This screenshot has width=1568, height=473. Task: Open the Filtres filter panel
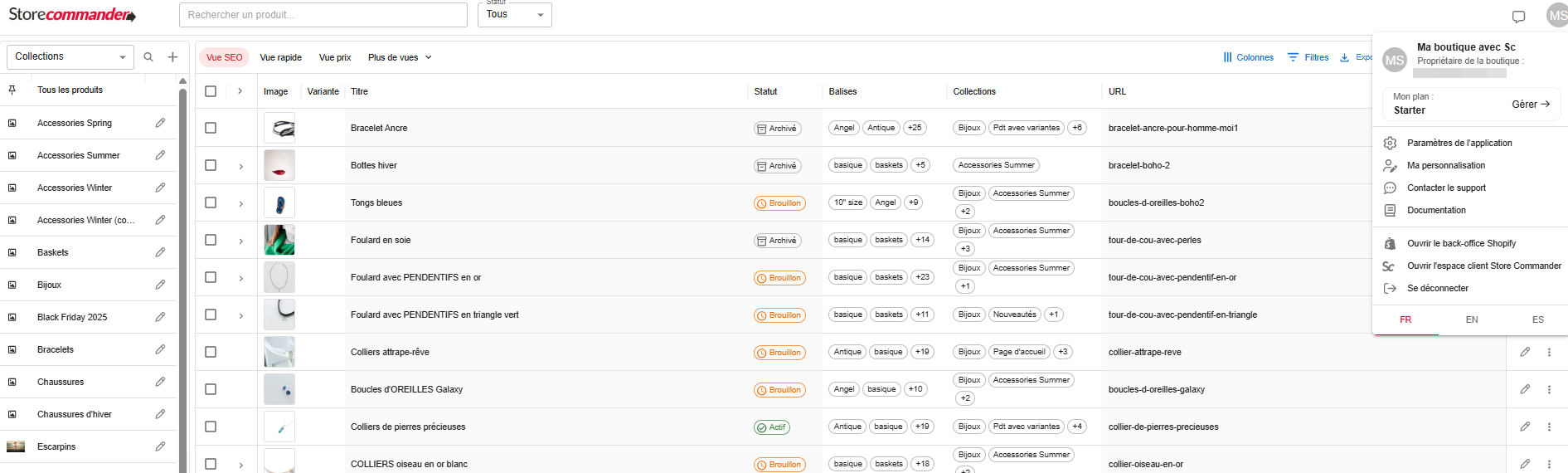click(x=1308, y=57)
